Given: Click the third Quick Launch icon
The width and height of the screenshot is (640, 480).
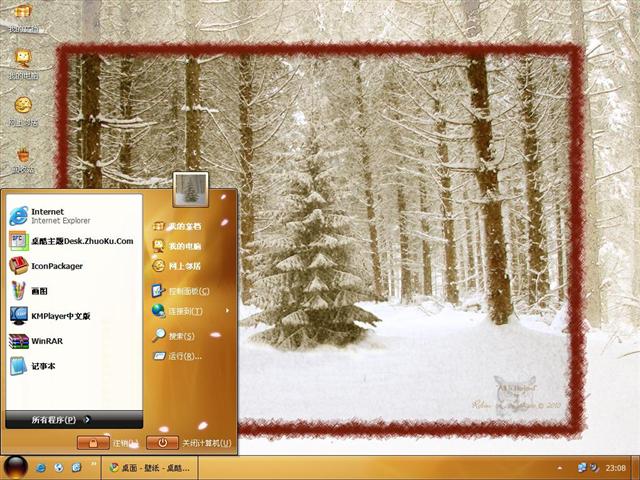Looking at the screenshot, I should point(76,468).
